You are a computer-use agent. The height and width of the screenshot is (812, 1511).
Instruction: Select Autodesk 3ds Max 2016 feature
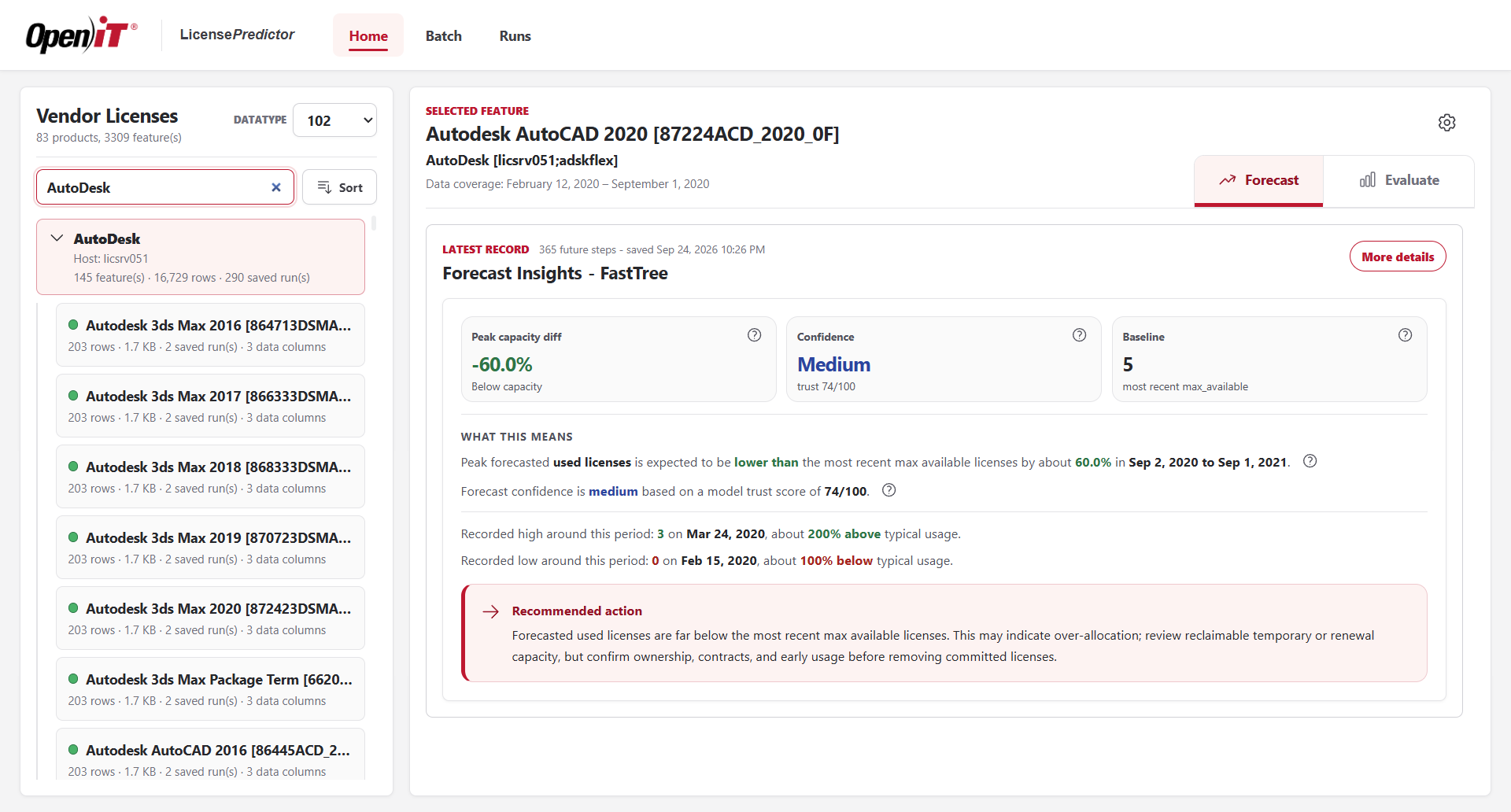[210, 335]
